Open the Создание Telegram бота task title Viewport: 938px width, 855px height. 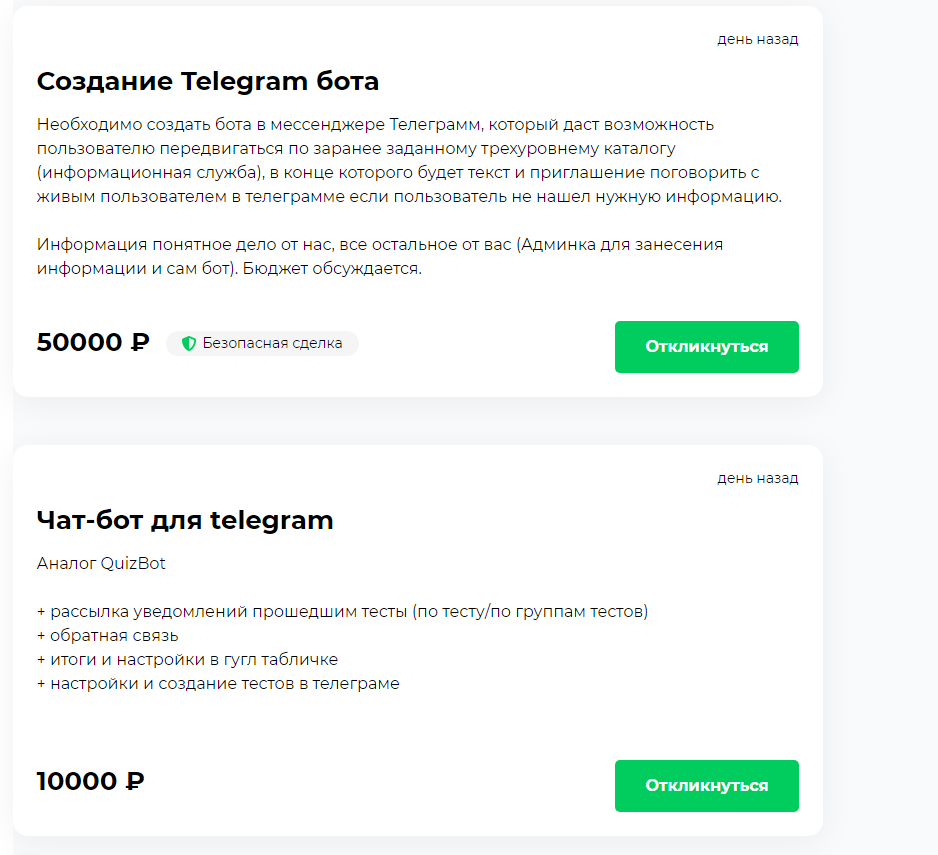(x=208, y=82)
